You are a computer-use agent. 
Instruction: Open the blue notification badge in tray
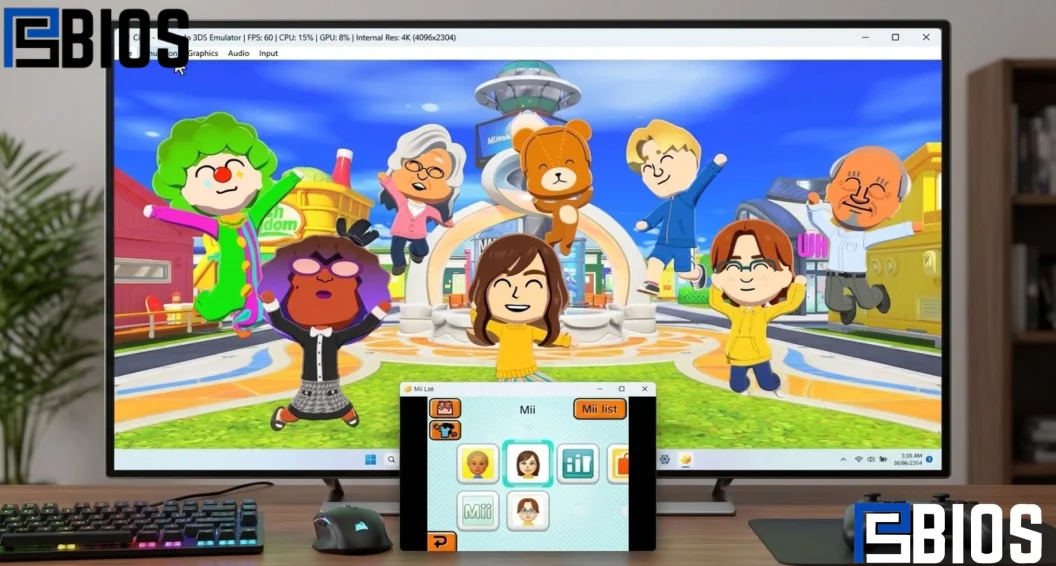(929, 459)
